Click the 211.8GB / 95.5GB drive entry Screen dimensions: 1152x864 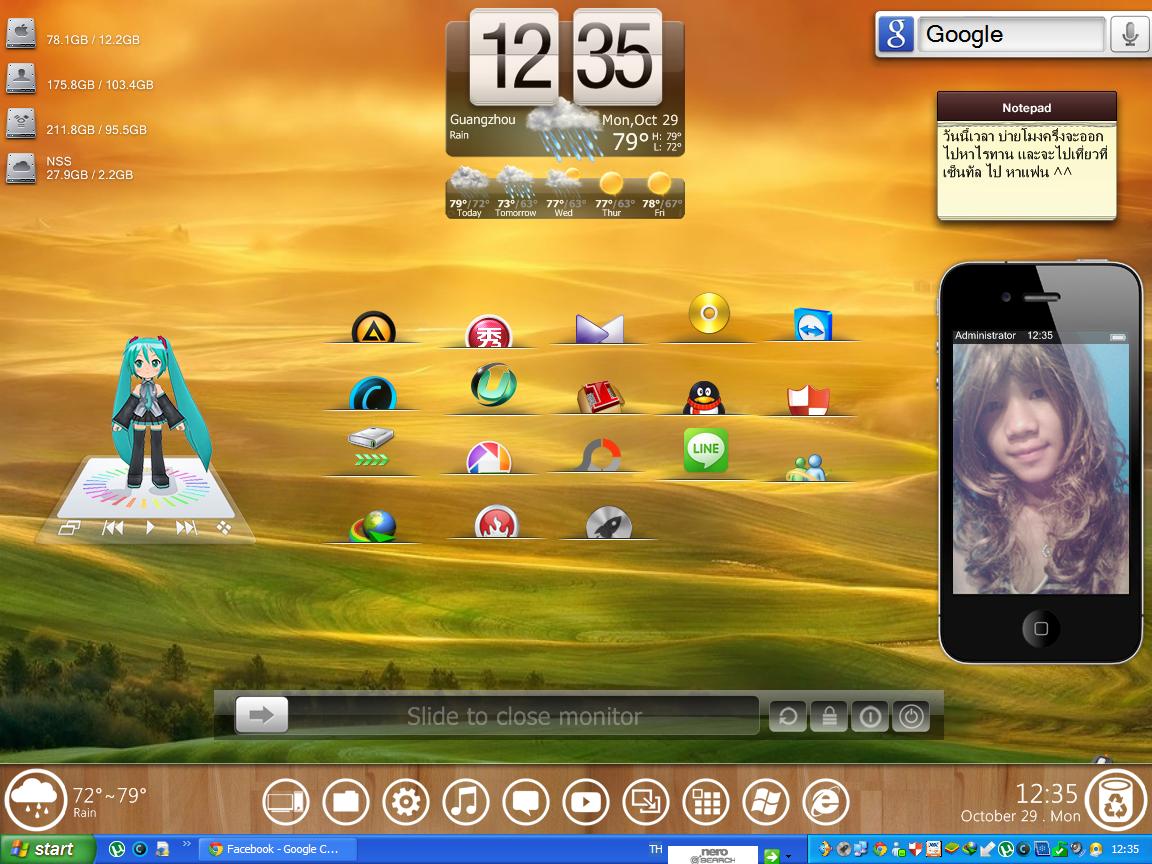click(77, 125)
